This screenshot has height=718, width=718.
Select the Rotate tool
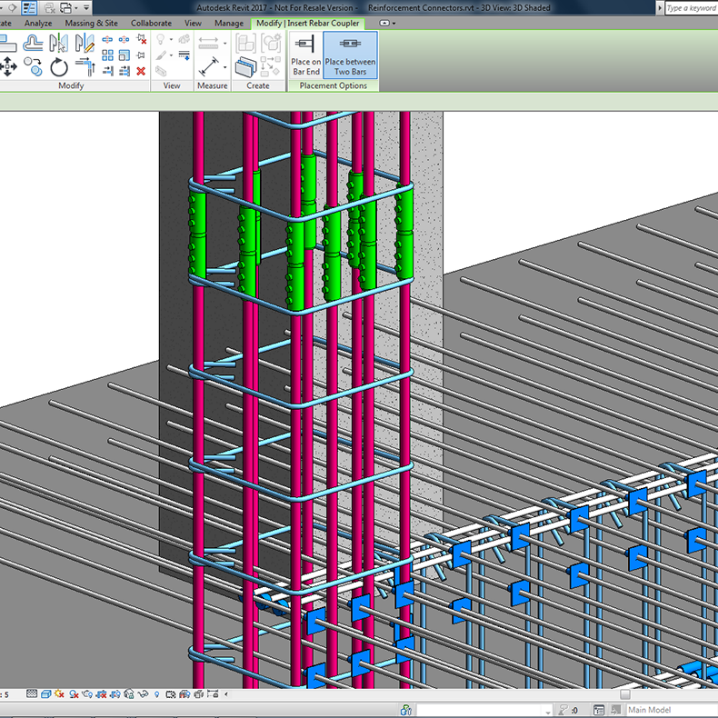(x=59, y=67)
